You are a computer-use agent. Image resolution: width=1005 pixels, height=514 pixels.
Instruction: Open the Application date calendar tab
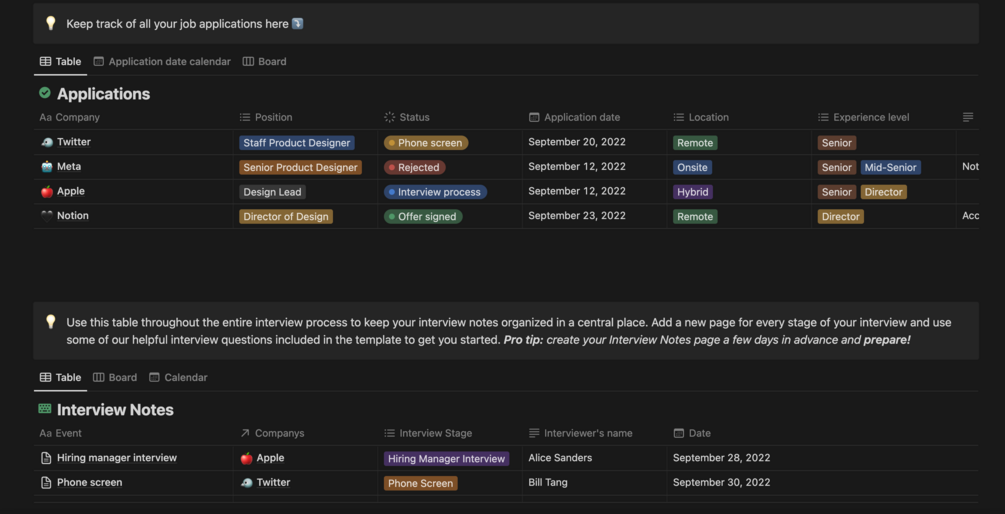[x=162, y=61]
